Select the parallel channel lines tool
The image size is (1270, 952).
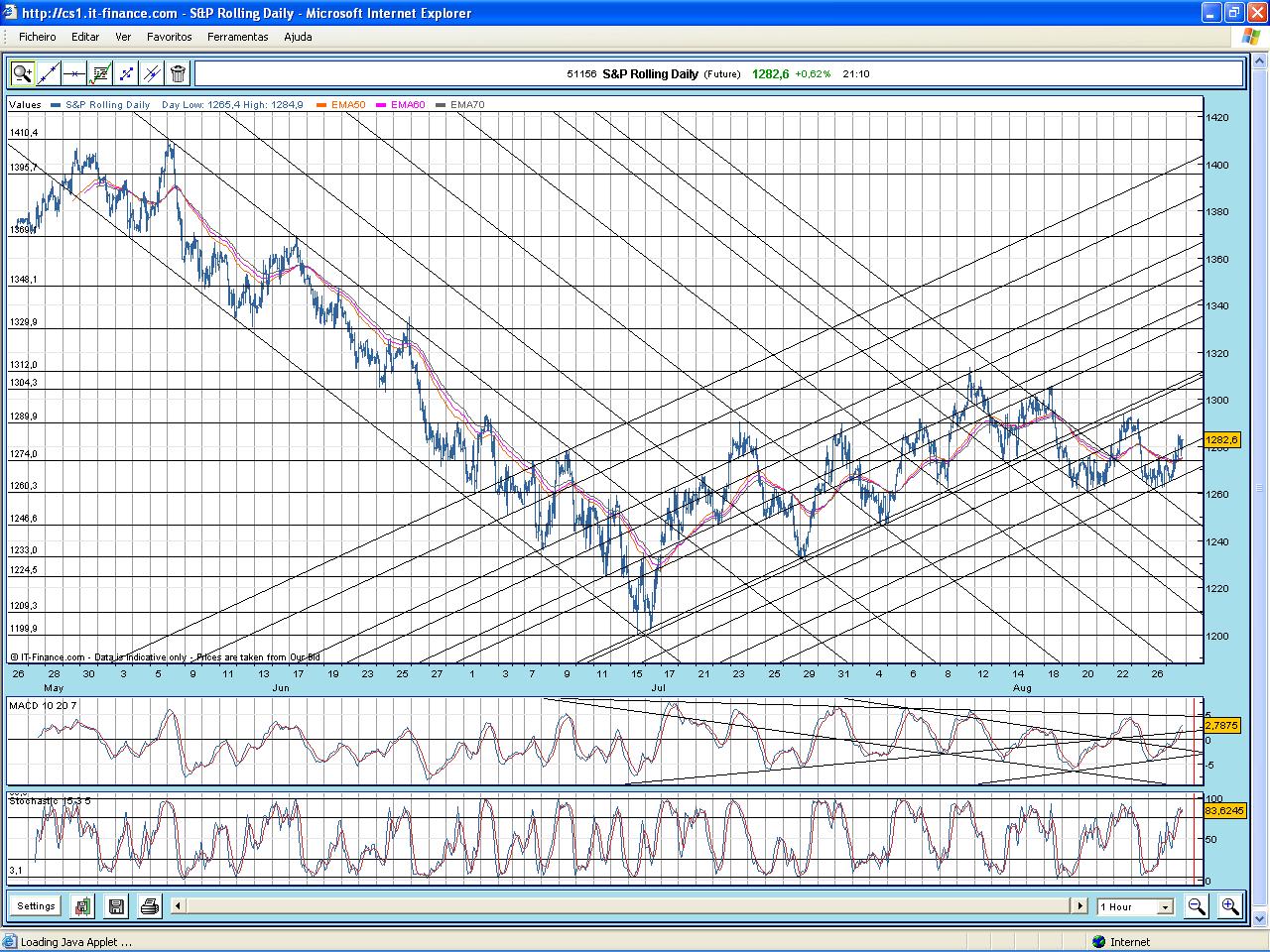[152, 73]
